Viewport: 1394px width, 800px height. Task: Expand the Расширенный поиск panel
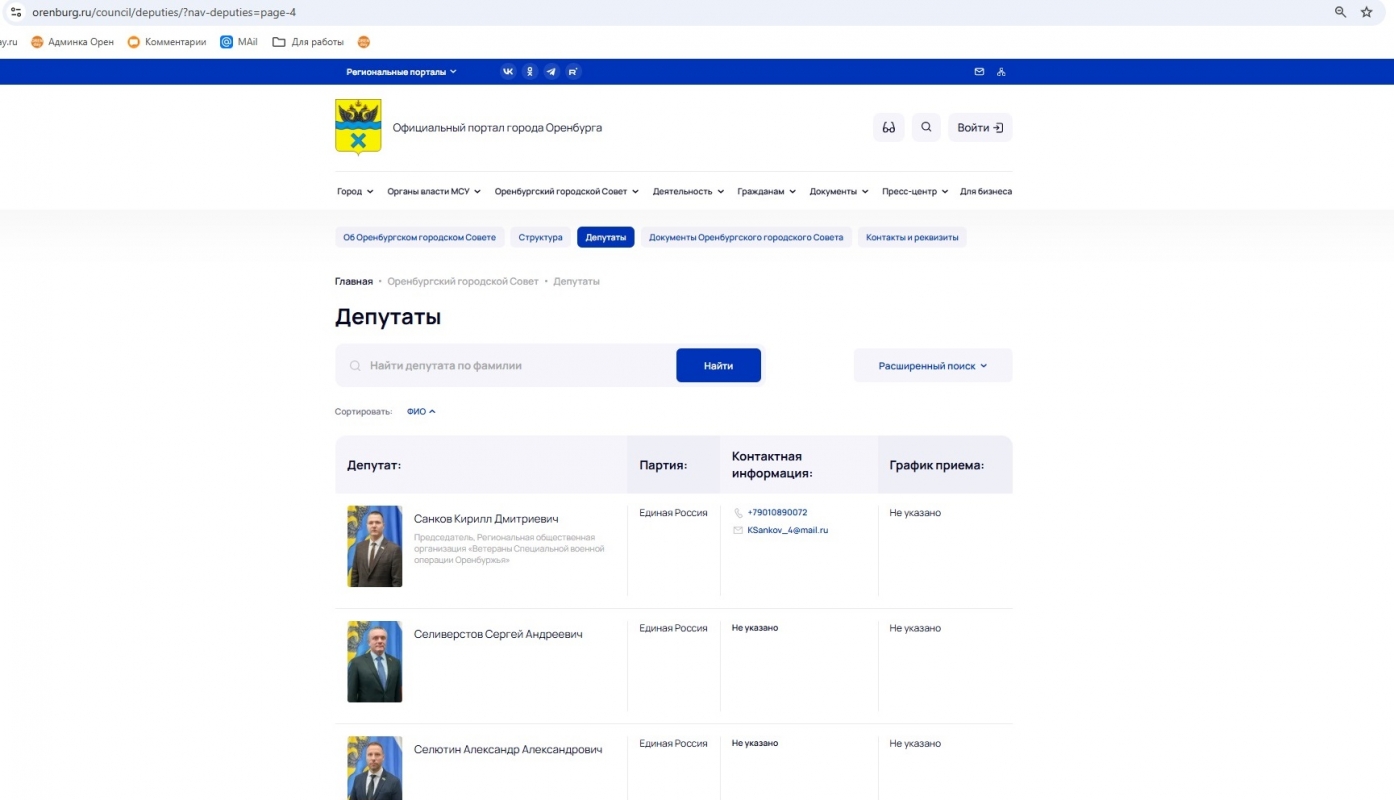click(932, 366)
